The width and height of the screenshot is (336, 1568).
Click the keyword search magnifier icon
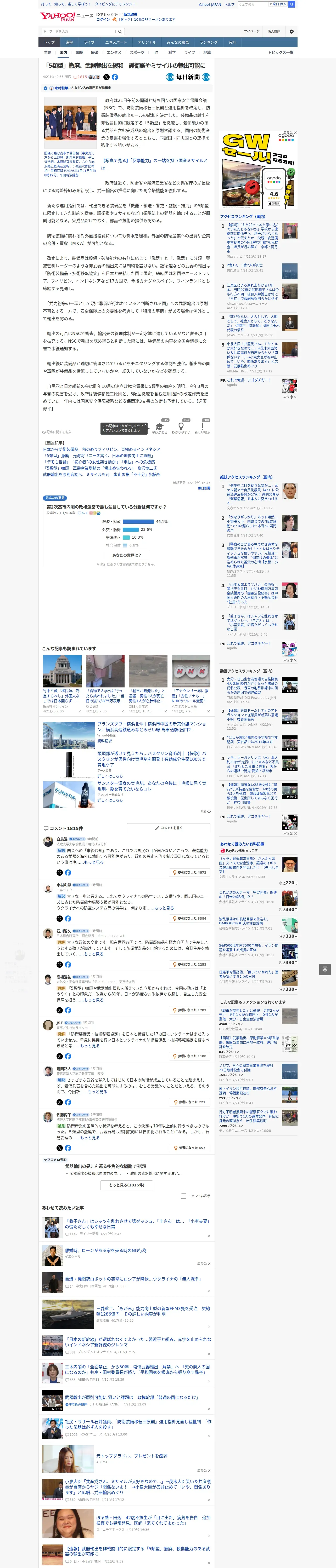pos(120,32)
